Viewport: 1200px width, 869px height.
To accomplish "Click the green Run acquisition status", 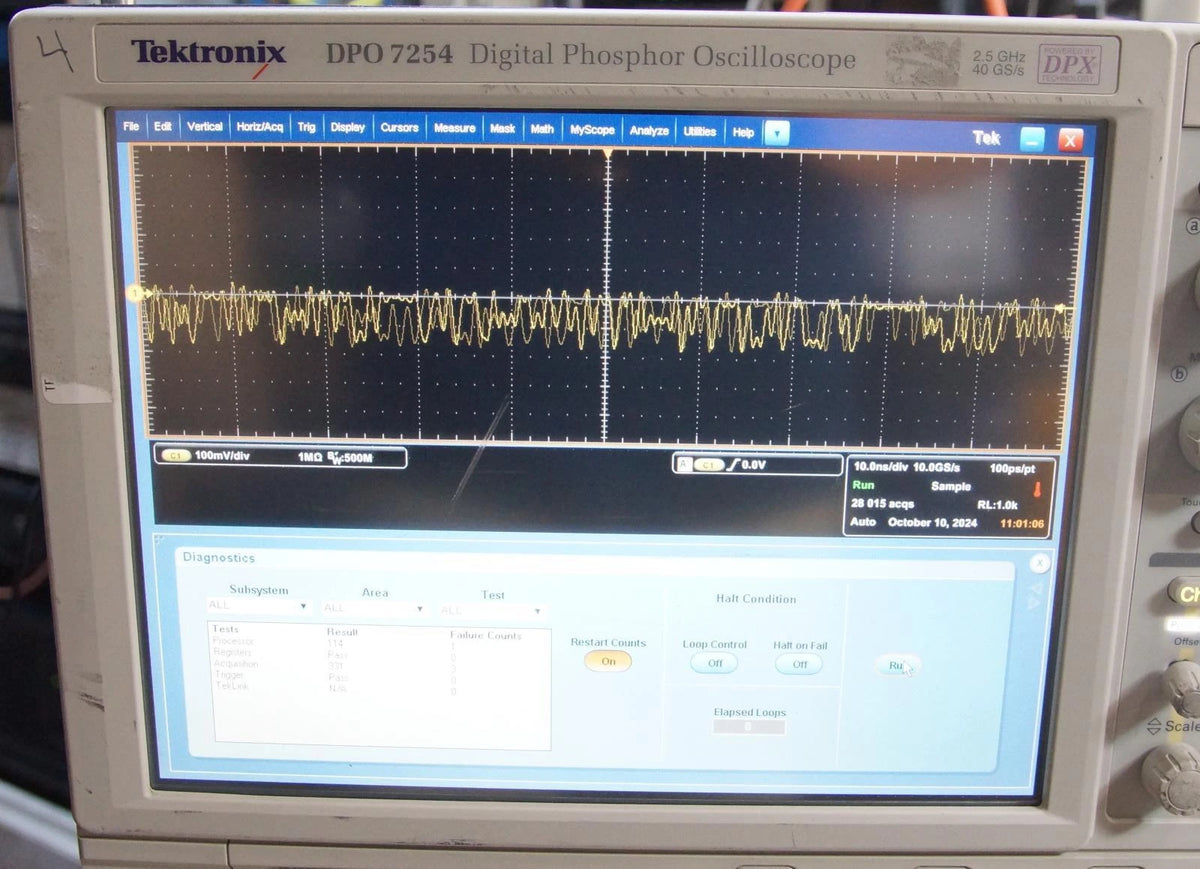I will pyautogui.click(x=863, y=485).
